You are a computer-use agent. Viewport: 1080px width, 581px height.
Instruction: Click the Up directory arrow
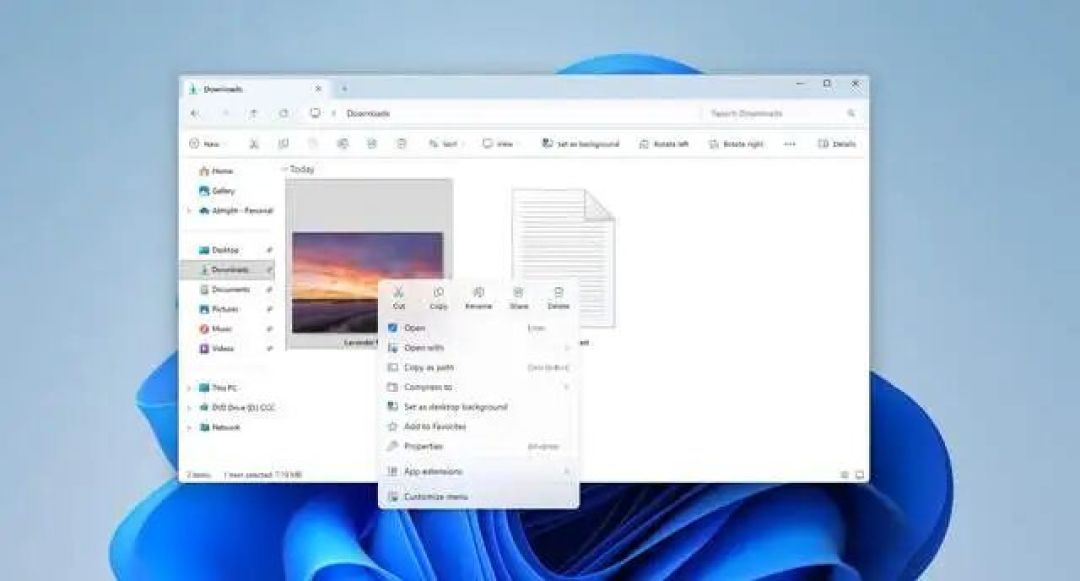[x=253, y=114]
